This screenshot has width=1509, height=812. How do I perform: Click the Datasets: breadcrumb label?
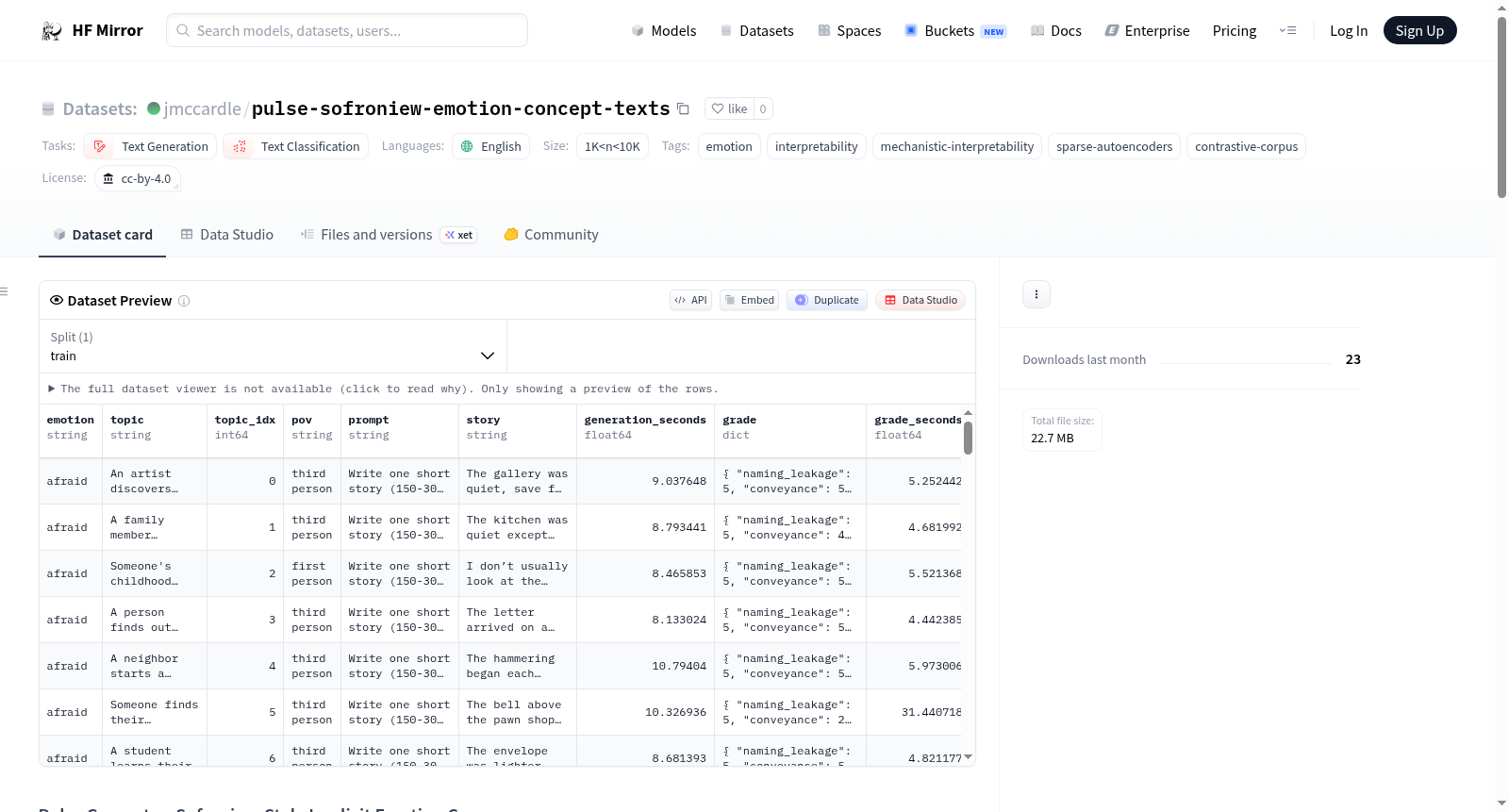coord(100,108)
